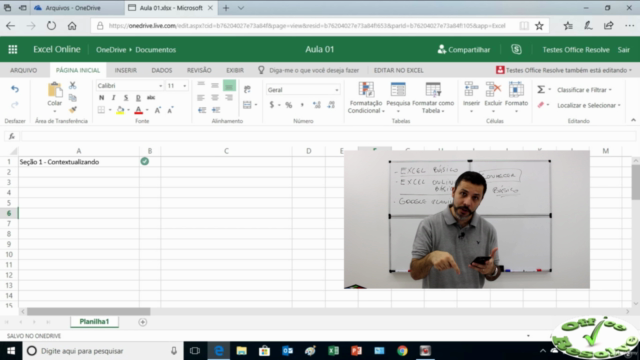Align text to the right

click(229, 98)
